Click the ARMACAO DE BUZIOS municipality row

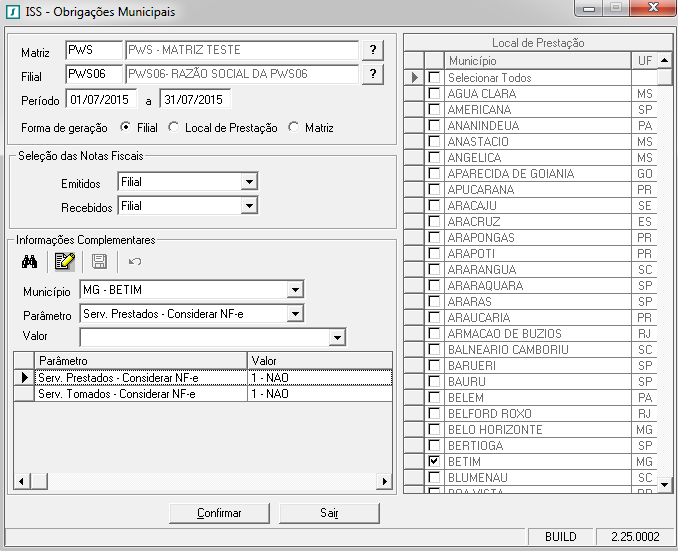coord(531,333)
